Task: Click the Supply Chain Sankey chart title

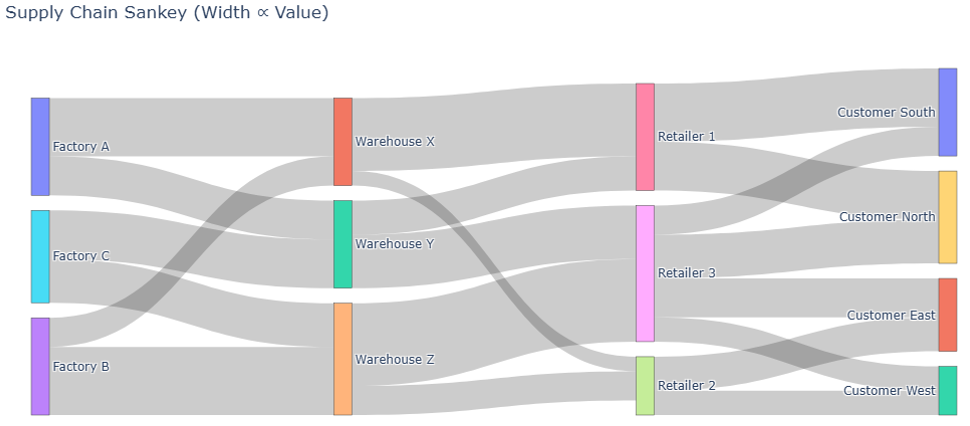Action: pos(167,13)
